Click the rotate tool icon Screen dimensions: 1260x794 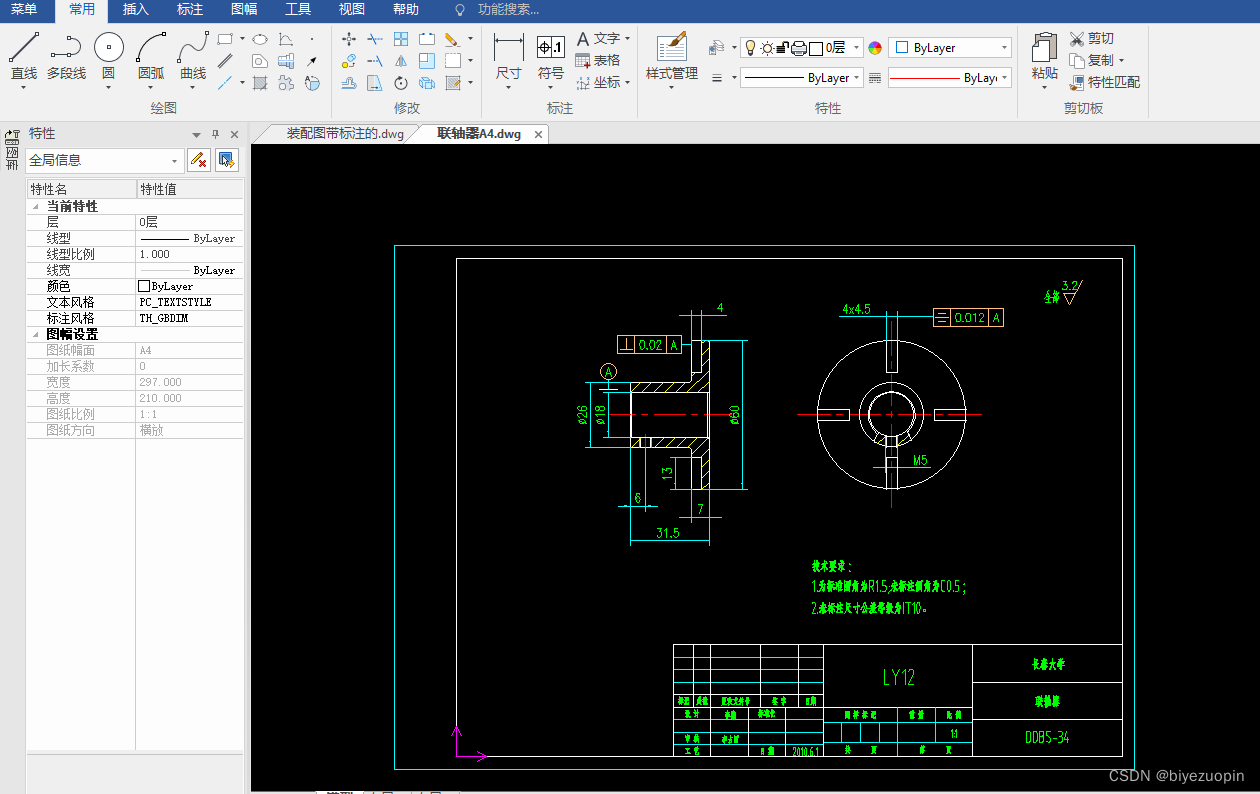pos(401,83)
